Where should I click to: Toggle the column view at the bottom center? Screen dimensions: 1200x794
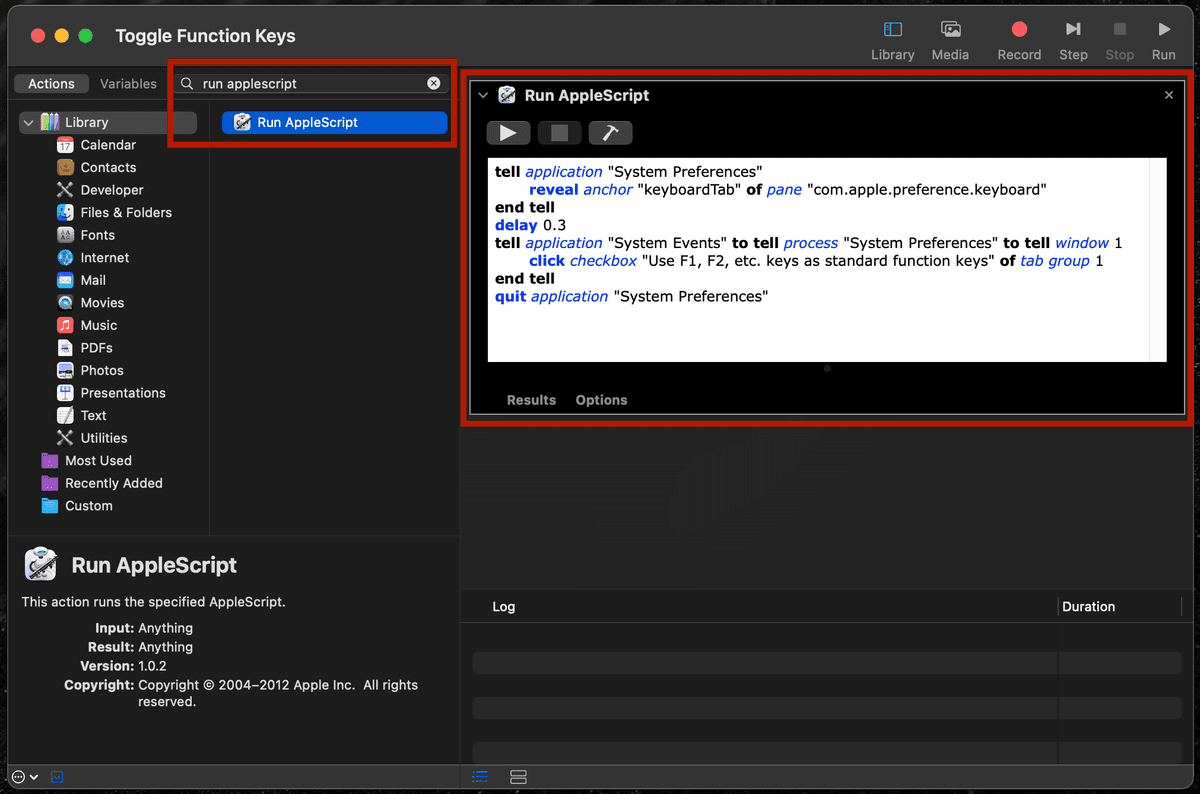click(x=518, y=777)
